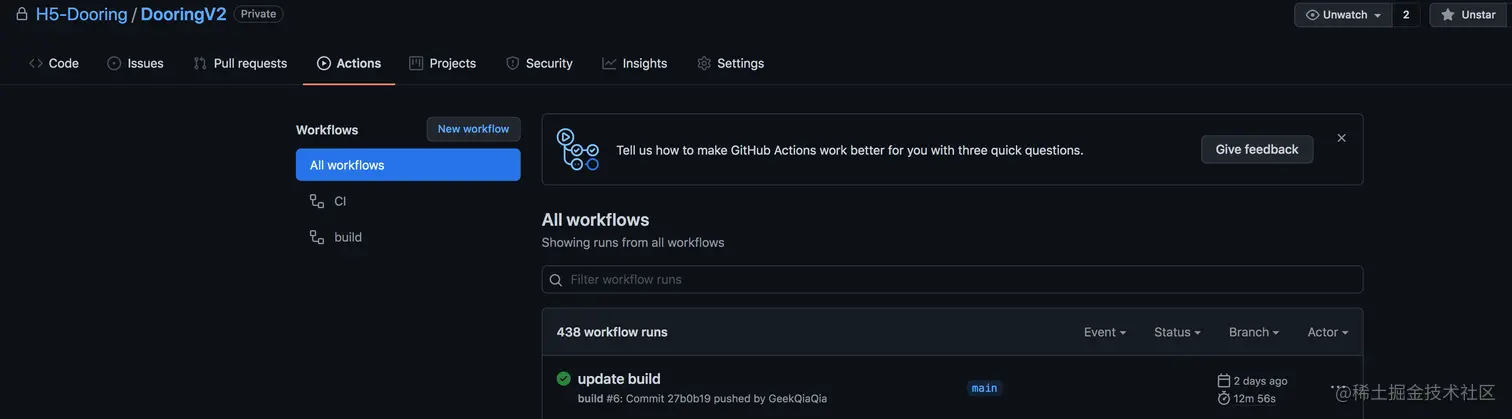The image size is (1512, 419).
Task: Click the CI workflow icon in sidebar
Action: pos(317,201)
